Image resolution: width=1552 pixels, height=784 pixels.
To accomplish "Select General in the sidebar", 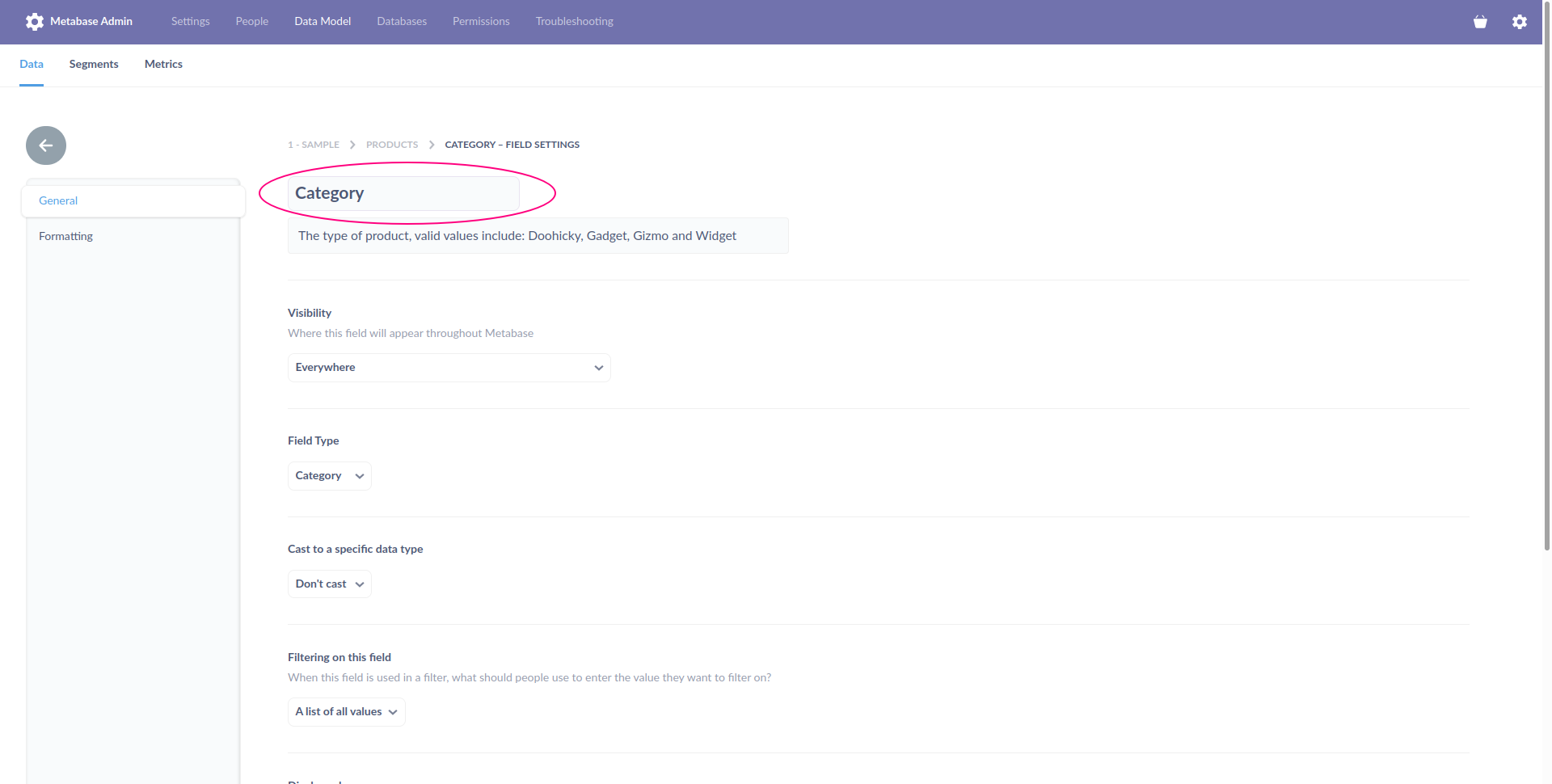I will (133, 201).
